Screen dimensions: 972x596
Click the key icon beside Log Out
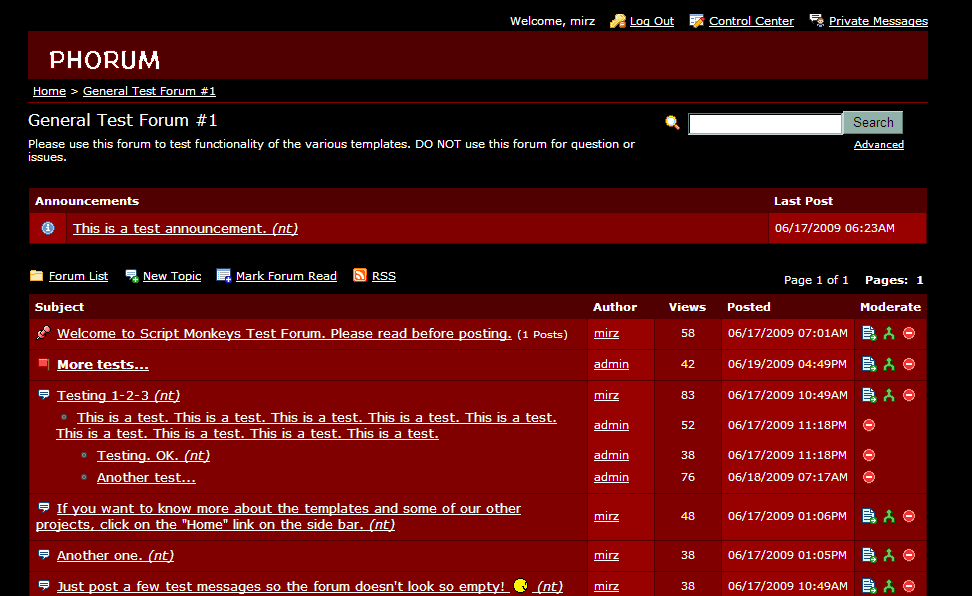pos(617,21)
